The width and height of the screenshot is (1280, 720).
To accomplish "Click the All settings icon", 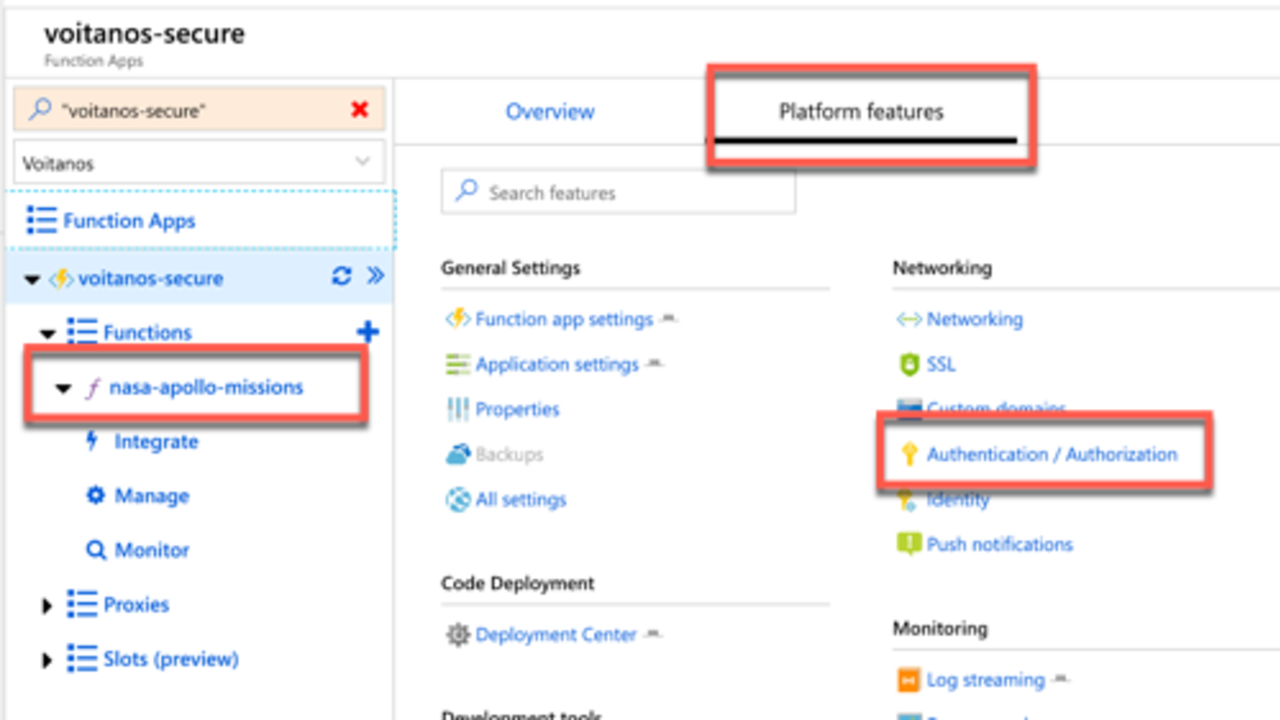I will (458, 499).
